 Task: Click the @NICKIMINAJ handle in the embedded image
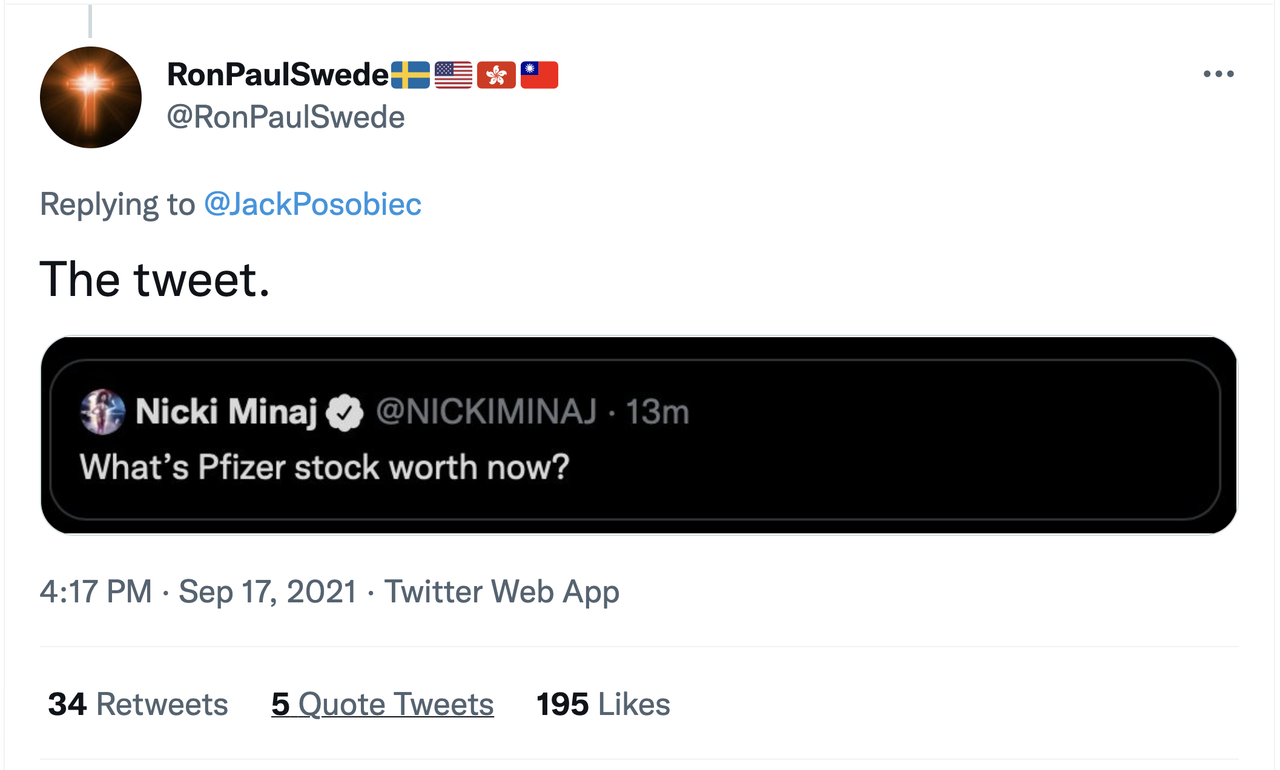pyautogui.click(x=485, y=412)
